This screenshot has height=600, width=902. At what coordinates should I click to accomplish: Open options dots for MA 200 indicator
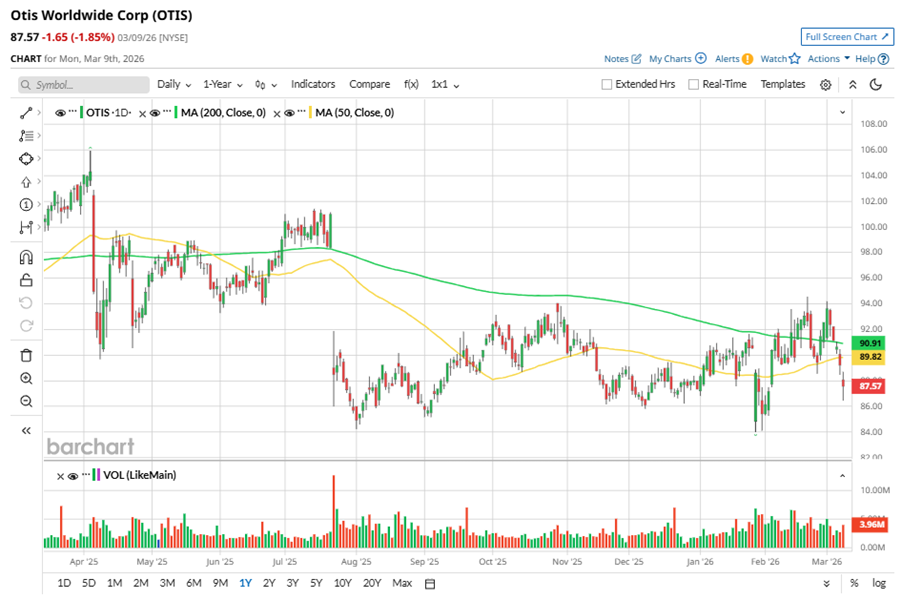coord(167,111)
